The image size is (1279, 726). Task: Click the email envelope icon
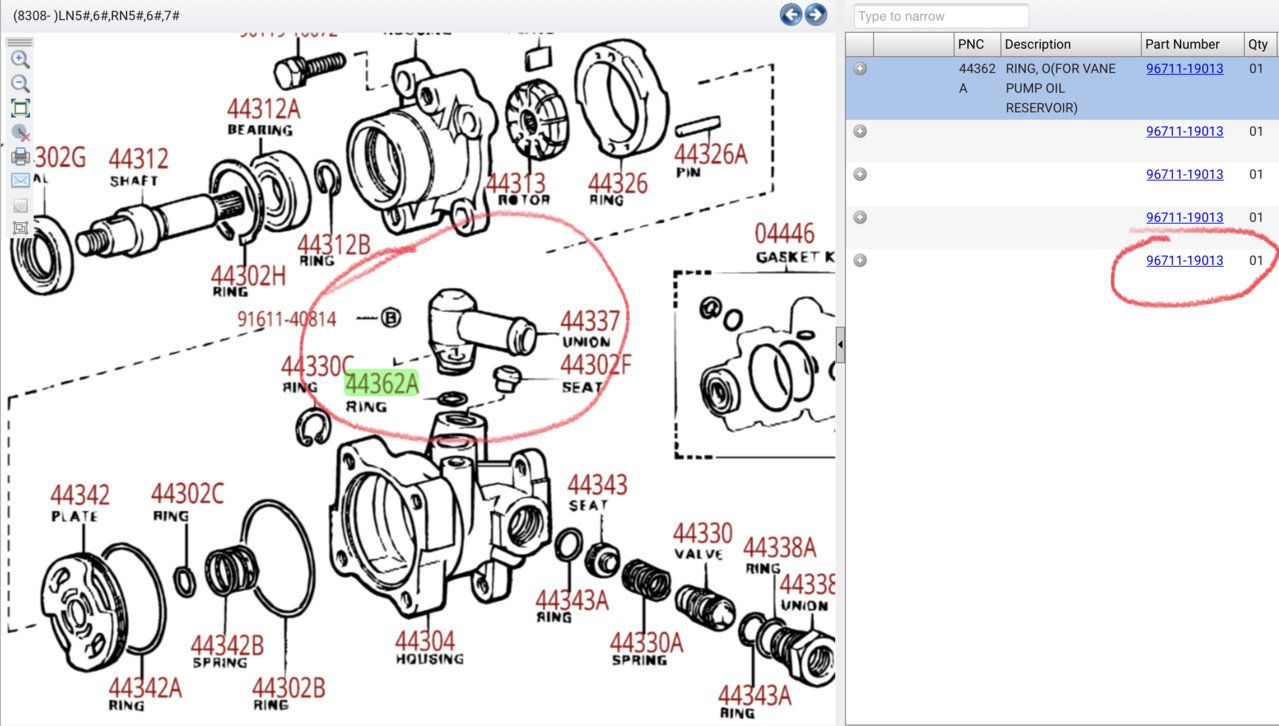click(x=20, y=180)
